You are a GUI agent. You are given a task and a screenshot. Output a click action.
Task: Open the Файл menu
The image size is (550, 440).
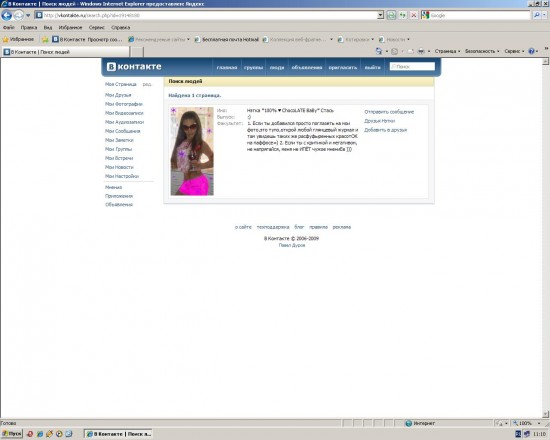[9, 27]
